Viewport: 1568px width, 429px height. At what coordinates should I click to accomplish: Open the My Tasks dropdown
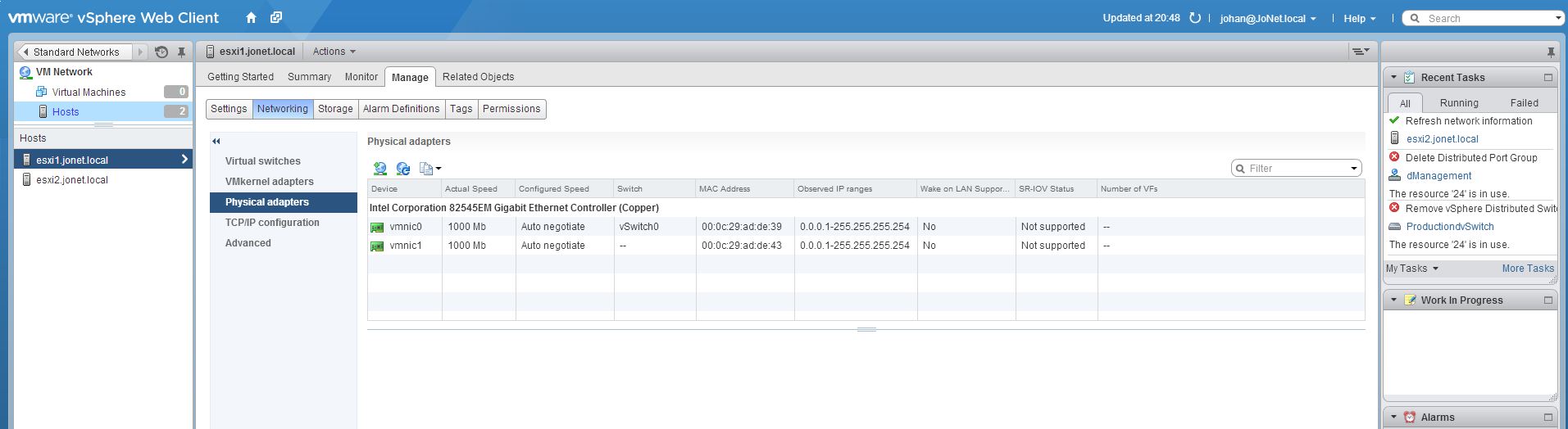tap(1411, 268)
